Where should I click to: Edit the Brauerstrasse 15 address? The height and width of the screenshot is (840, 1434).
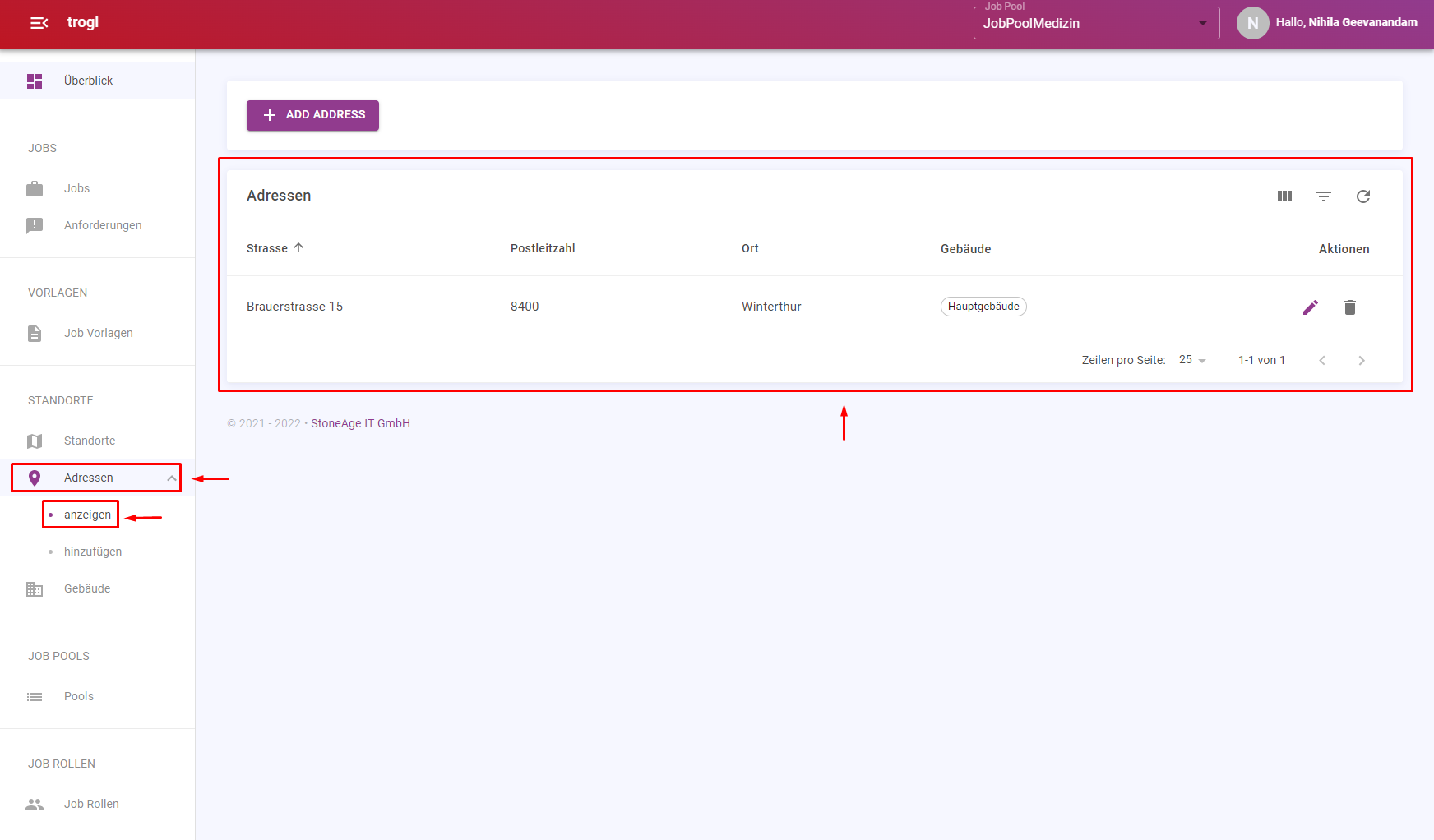(x=1311, y=307)
